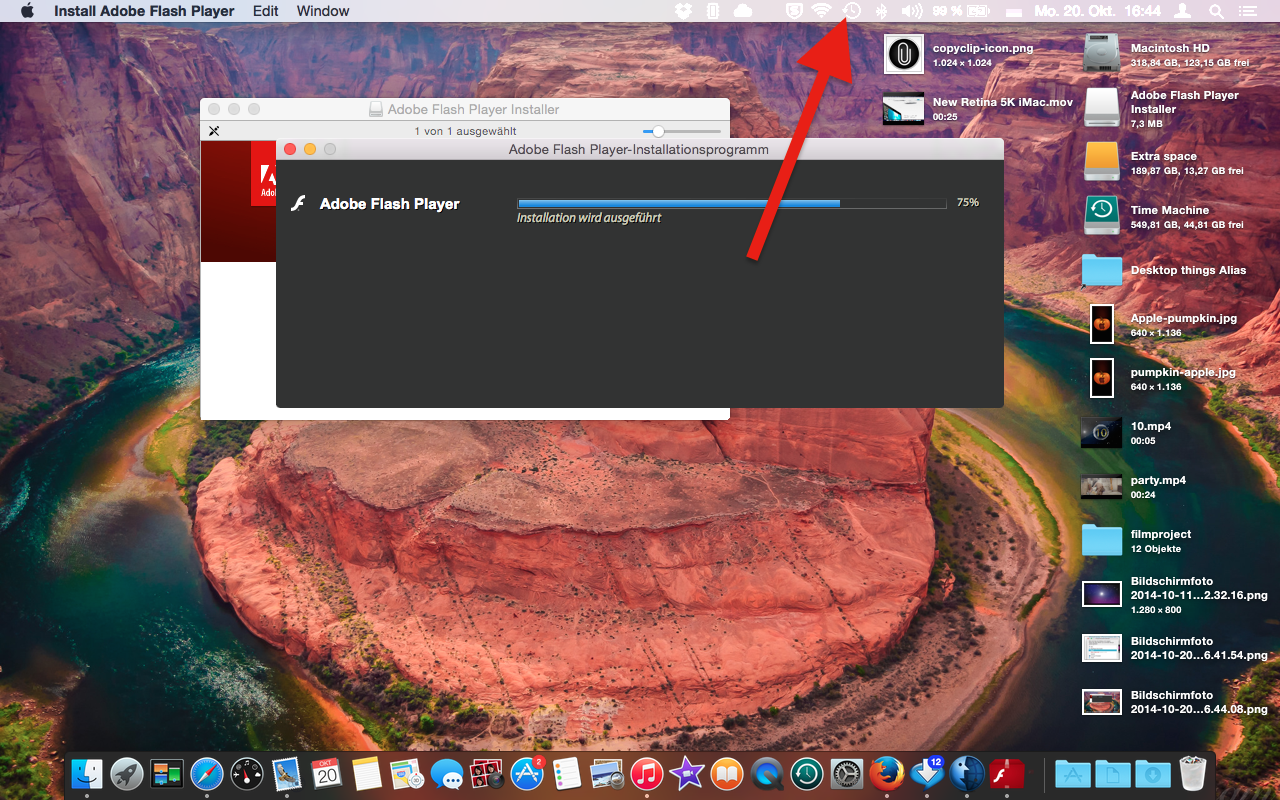This screenshot has width=1280, height=800.
Task: Open System Preferences from the Dock
Action: pos(847,773)
